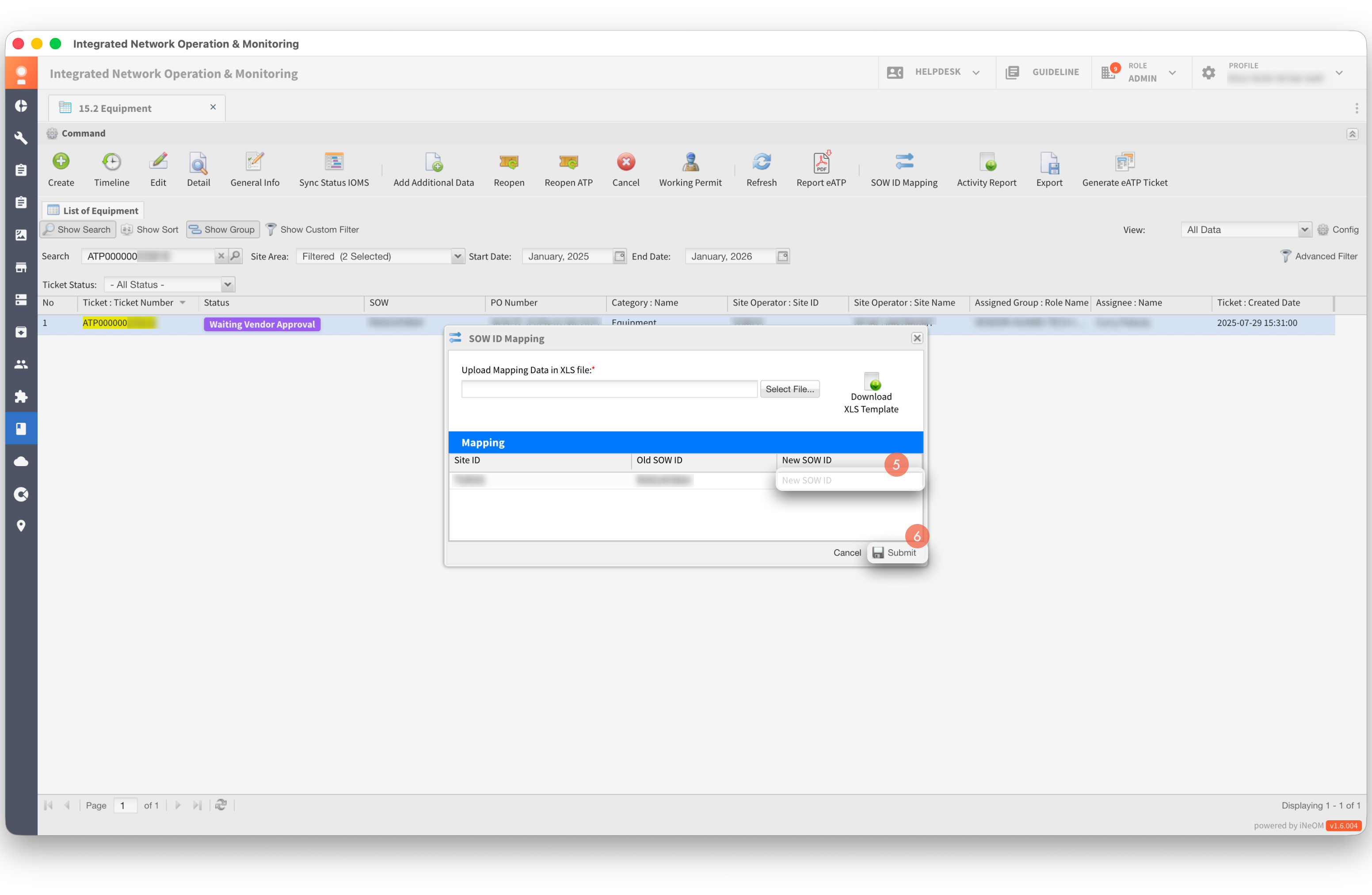Viewport: 1372px width, 895px height.
Task: Click the New SOW ID input field
Action: [848, 480]
